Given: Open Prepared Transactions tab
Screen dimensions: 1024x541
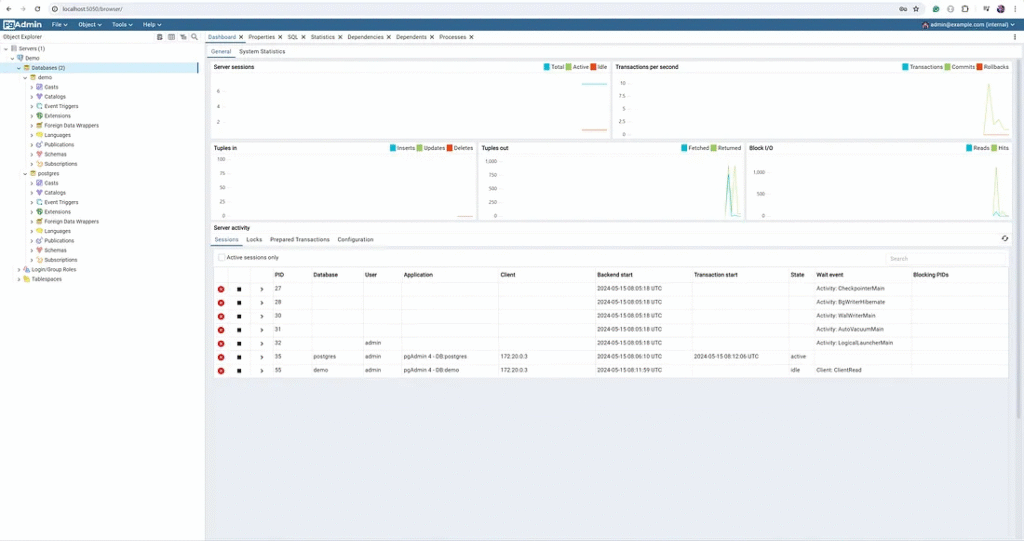Looking at the screenshot, I should pyautogui.click(x=300, y=240).
